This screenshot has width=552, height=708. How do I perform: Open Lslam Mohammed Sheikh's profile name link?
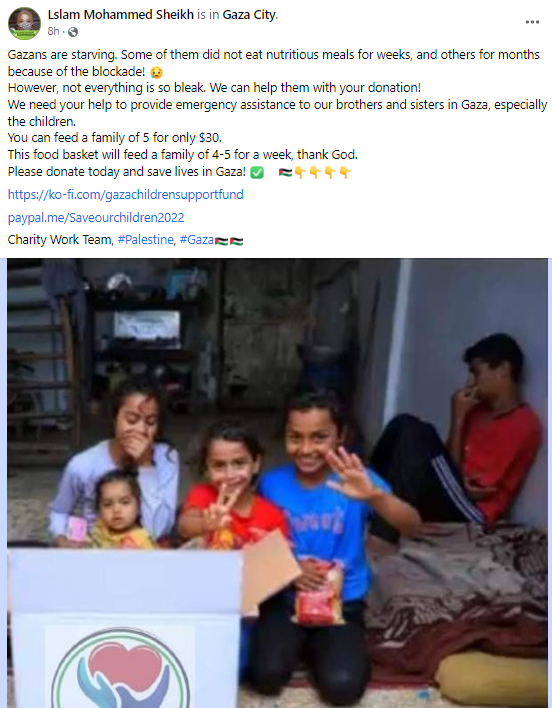click(121, 15)
